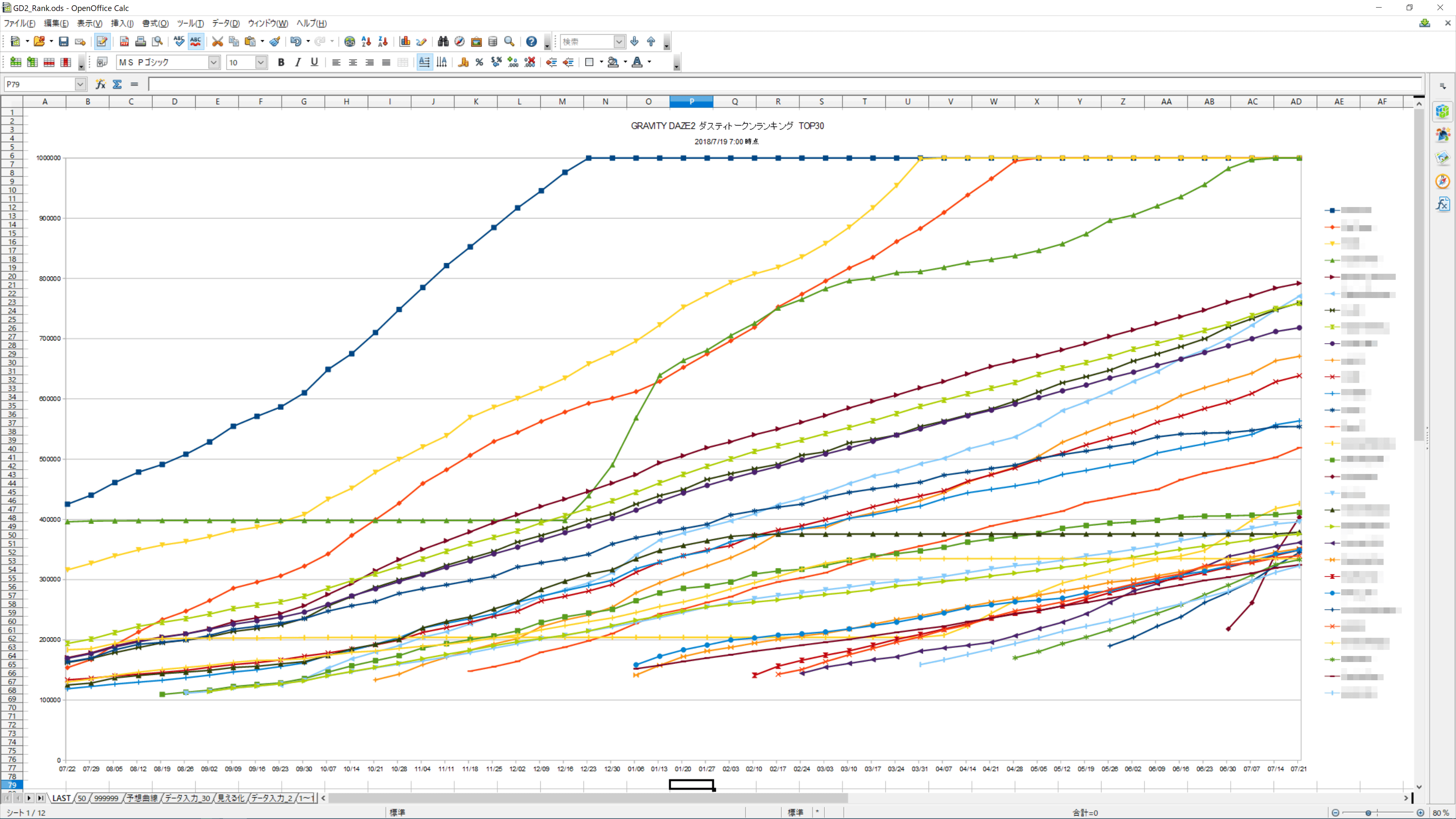
Task: Open the sidebar Properties panel icon
Action: tap(1442, 111)
